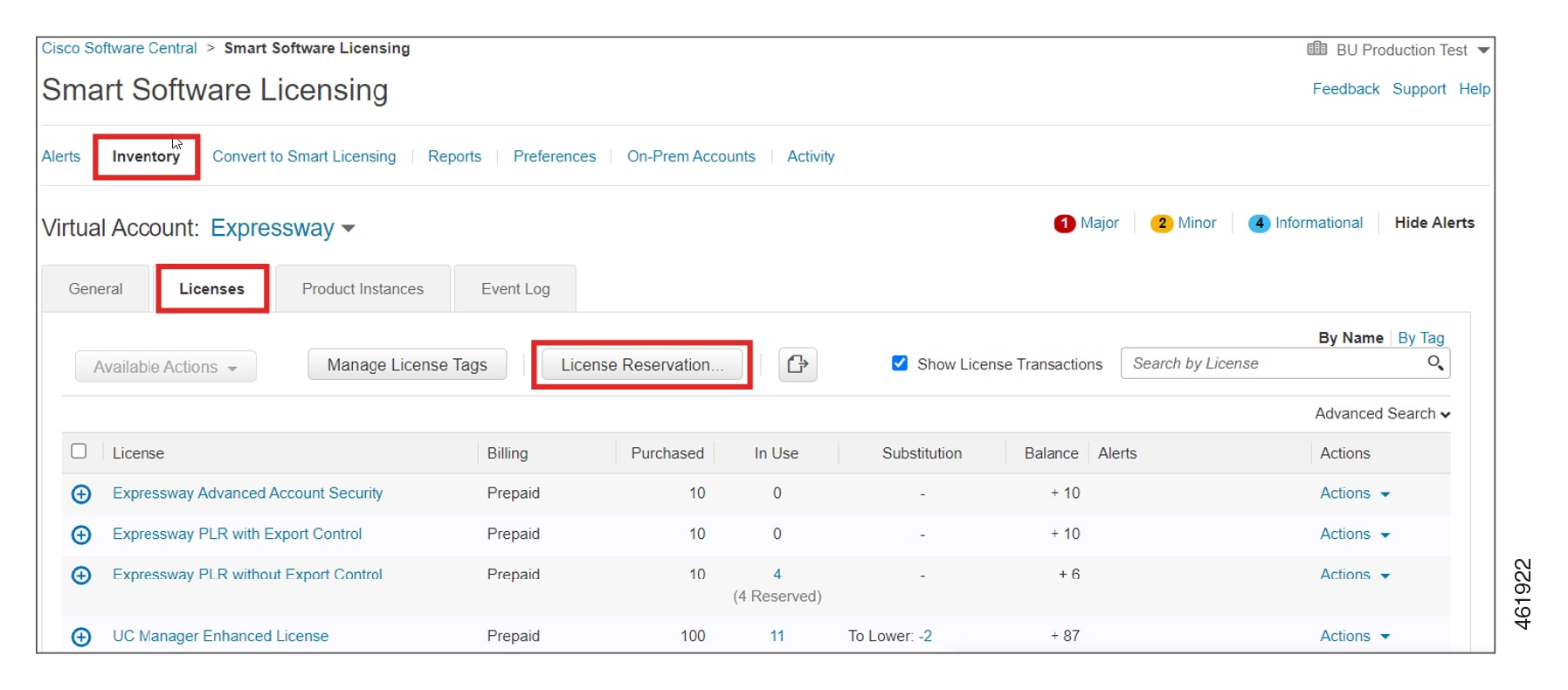1568x690 pixels.
Task: Expand Expressway PLR without Export Control row
Action: pos(81,576)
